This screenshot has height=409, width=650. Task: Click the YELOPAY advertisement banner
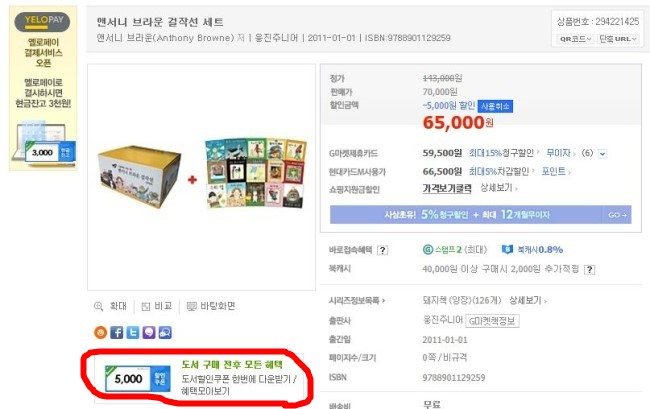(x=43, y=88)
